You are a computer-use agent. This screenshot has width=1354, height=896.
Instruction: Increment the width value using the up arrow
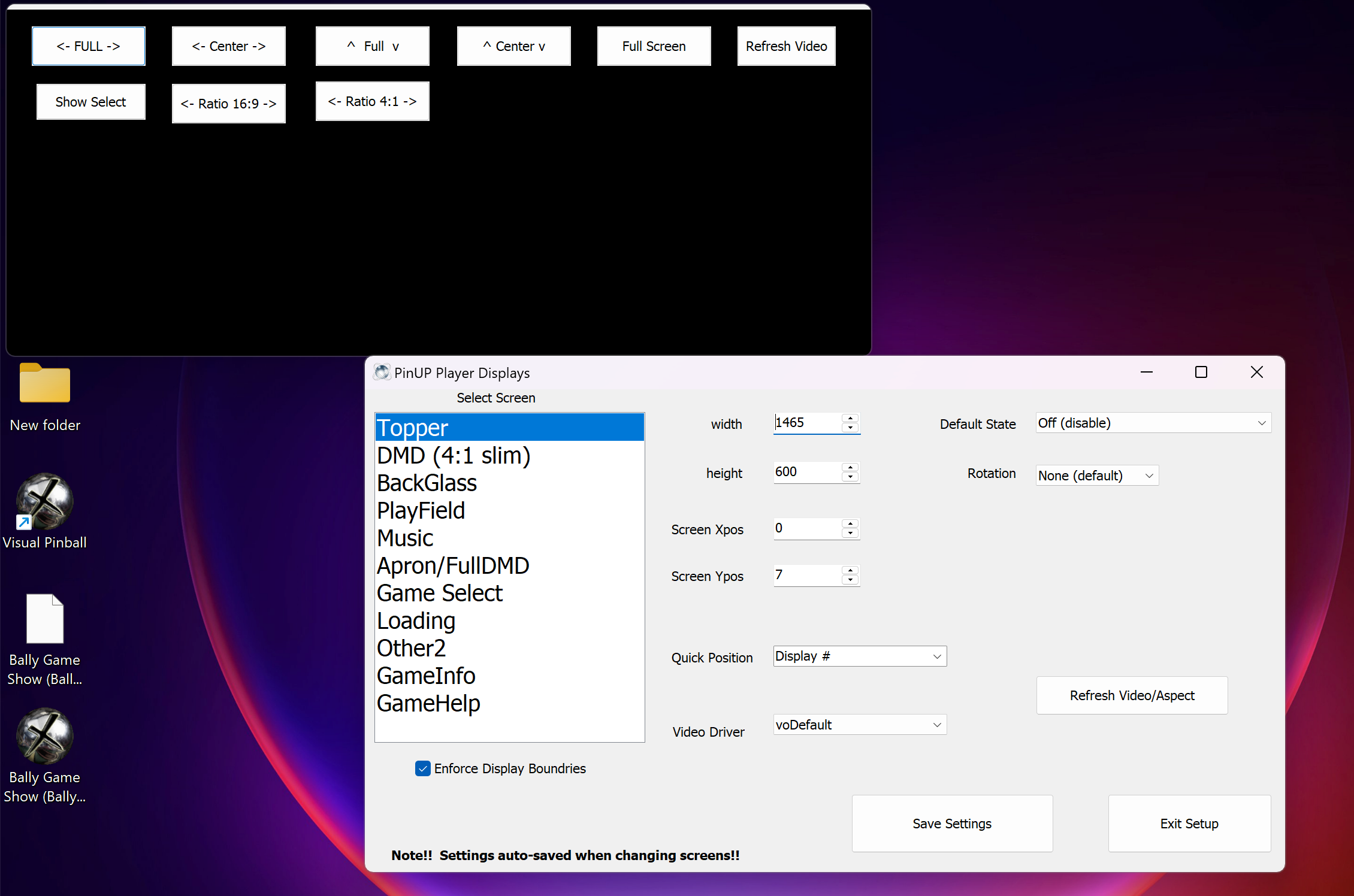(850, 419)
